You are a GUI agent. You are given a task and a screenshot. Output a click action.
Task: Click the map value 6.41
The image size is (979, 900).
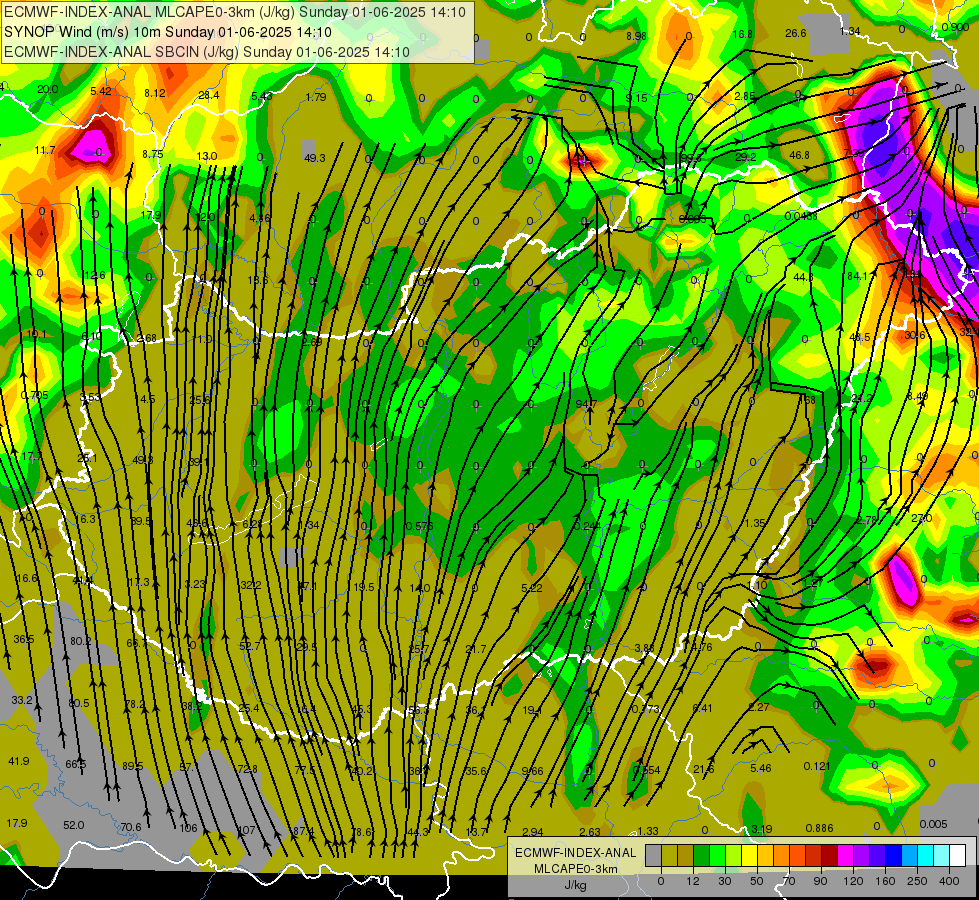coord(702,708)
